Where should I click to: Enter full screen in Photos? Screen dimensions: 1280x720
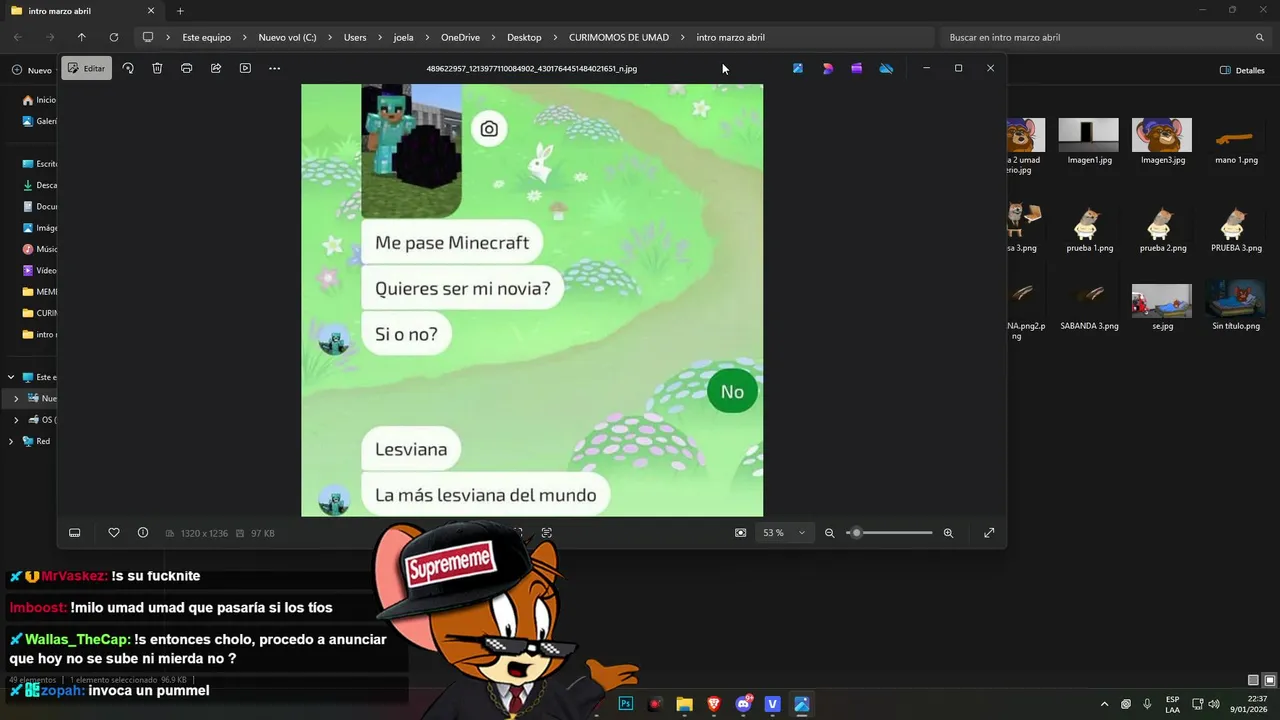(x=989, y=533)
